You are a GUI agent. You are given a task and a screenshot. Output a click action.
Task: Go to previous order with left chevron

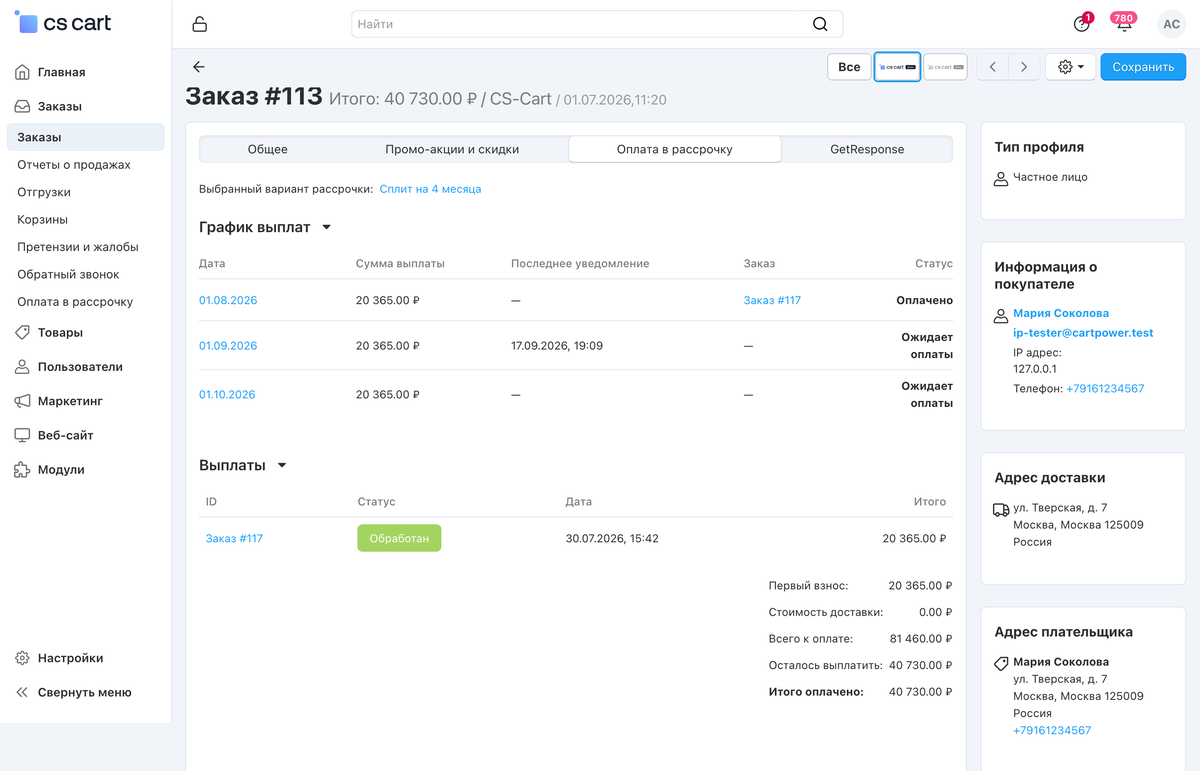[x=992, y=67]
